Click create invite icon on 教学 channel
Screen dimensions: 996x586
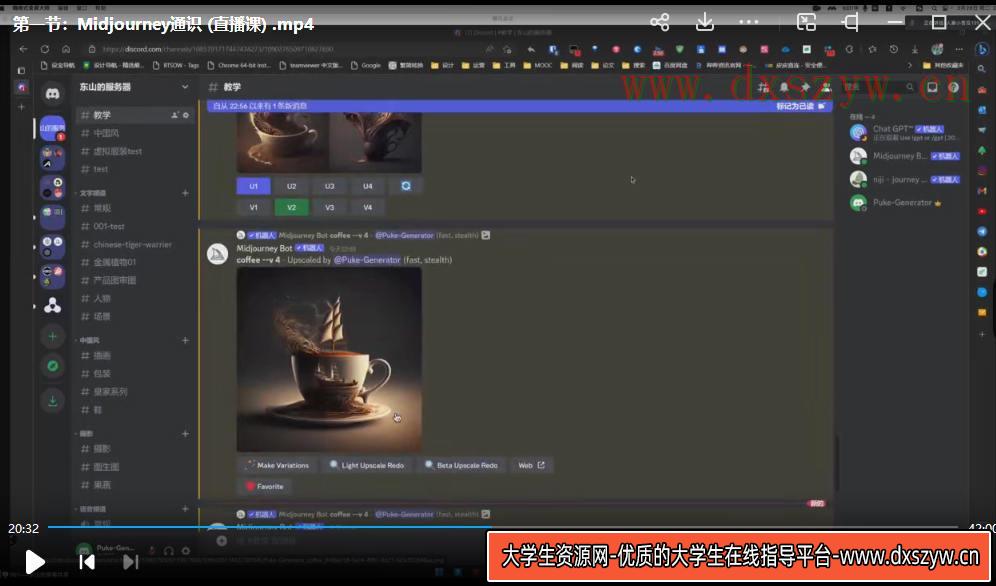(x=175, y=115)
